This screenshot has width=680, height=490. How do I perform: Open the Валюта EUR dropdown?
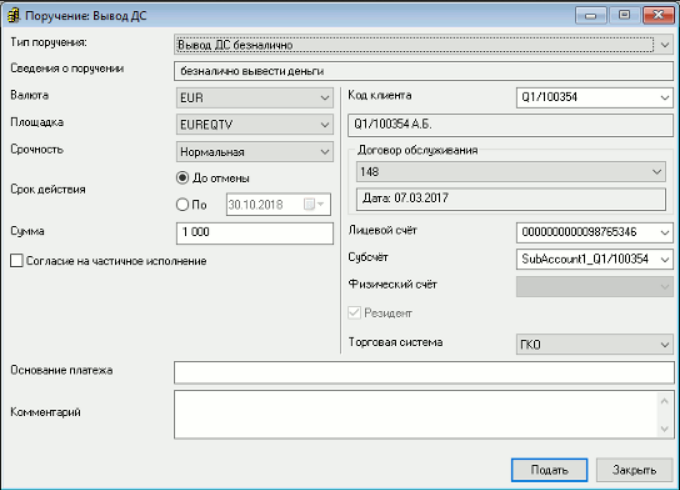[324, 98]
